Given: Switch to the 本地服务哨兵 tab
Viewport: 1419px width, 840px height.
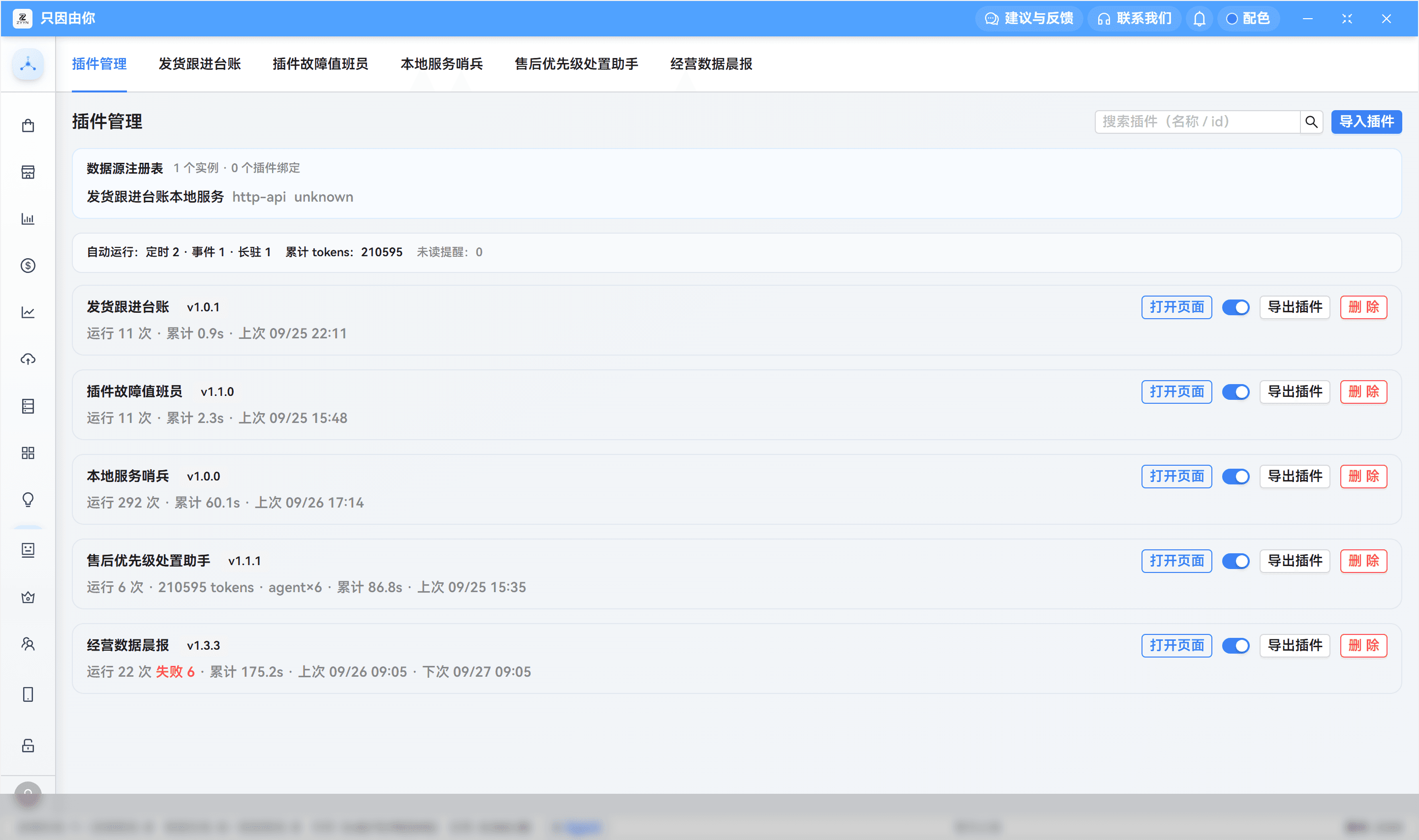Looking at the screenshot, I should tap(441, 64).
